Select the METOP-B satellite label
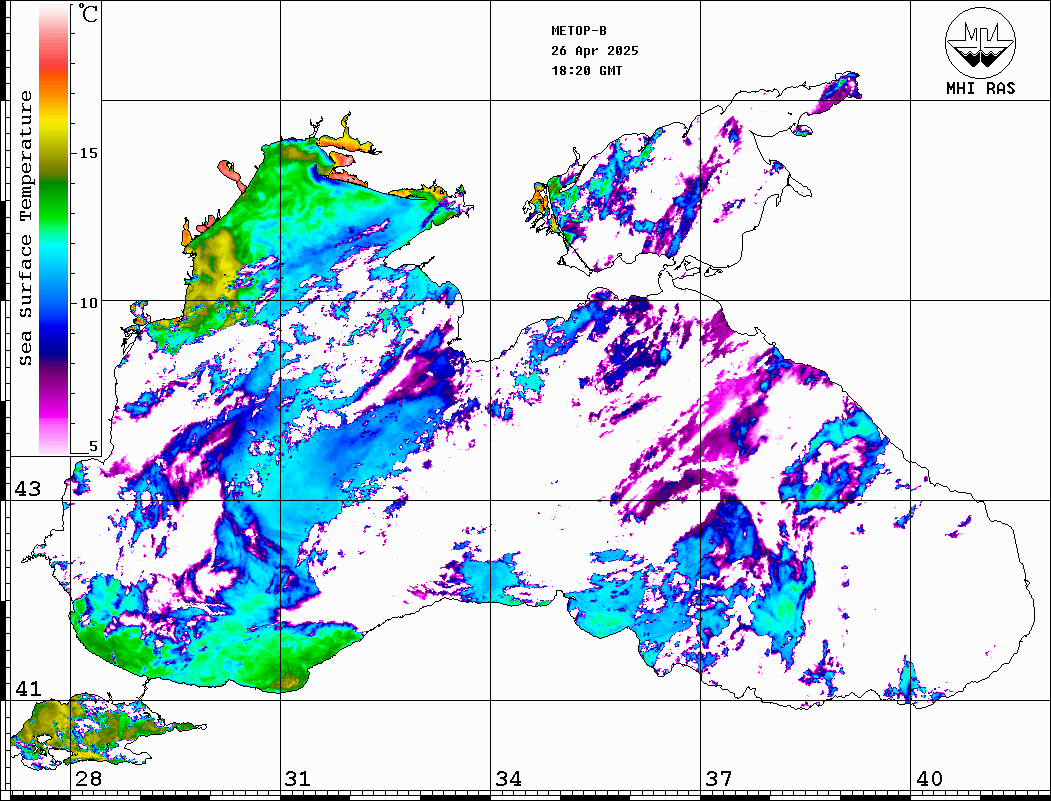 (x=578, y=31)
